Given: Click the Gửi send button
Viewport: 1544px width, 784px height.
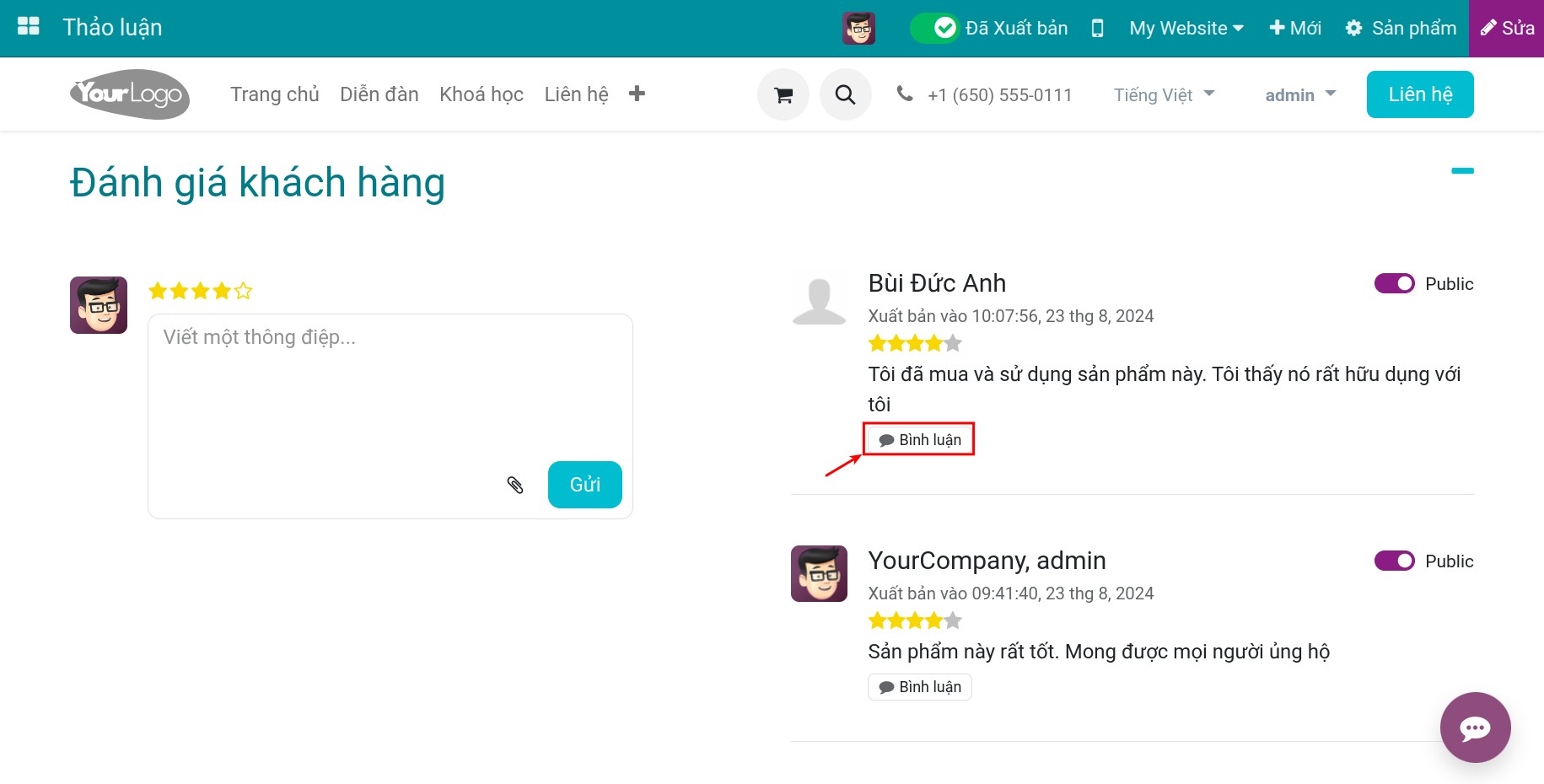Looking at the screenshot, I should click(585, 485).
